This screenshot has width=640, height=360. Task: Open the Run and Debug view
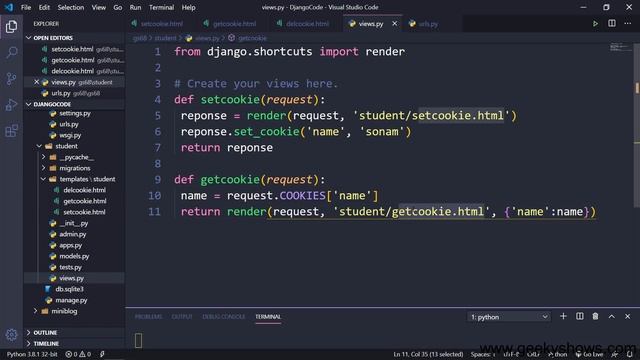pyautogui.click(x=11, y=104)
